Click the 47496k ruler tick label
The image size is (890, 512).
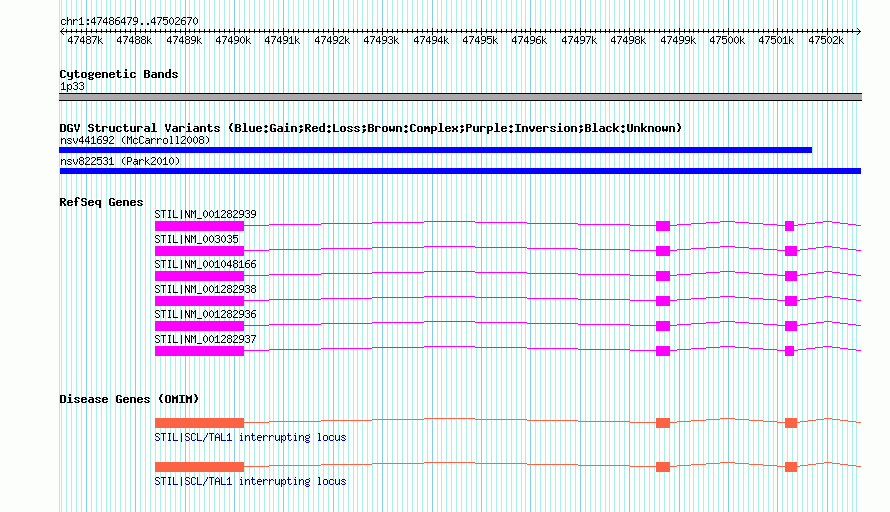[x=529, y=40]
